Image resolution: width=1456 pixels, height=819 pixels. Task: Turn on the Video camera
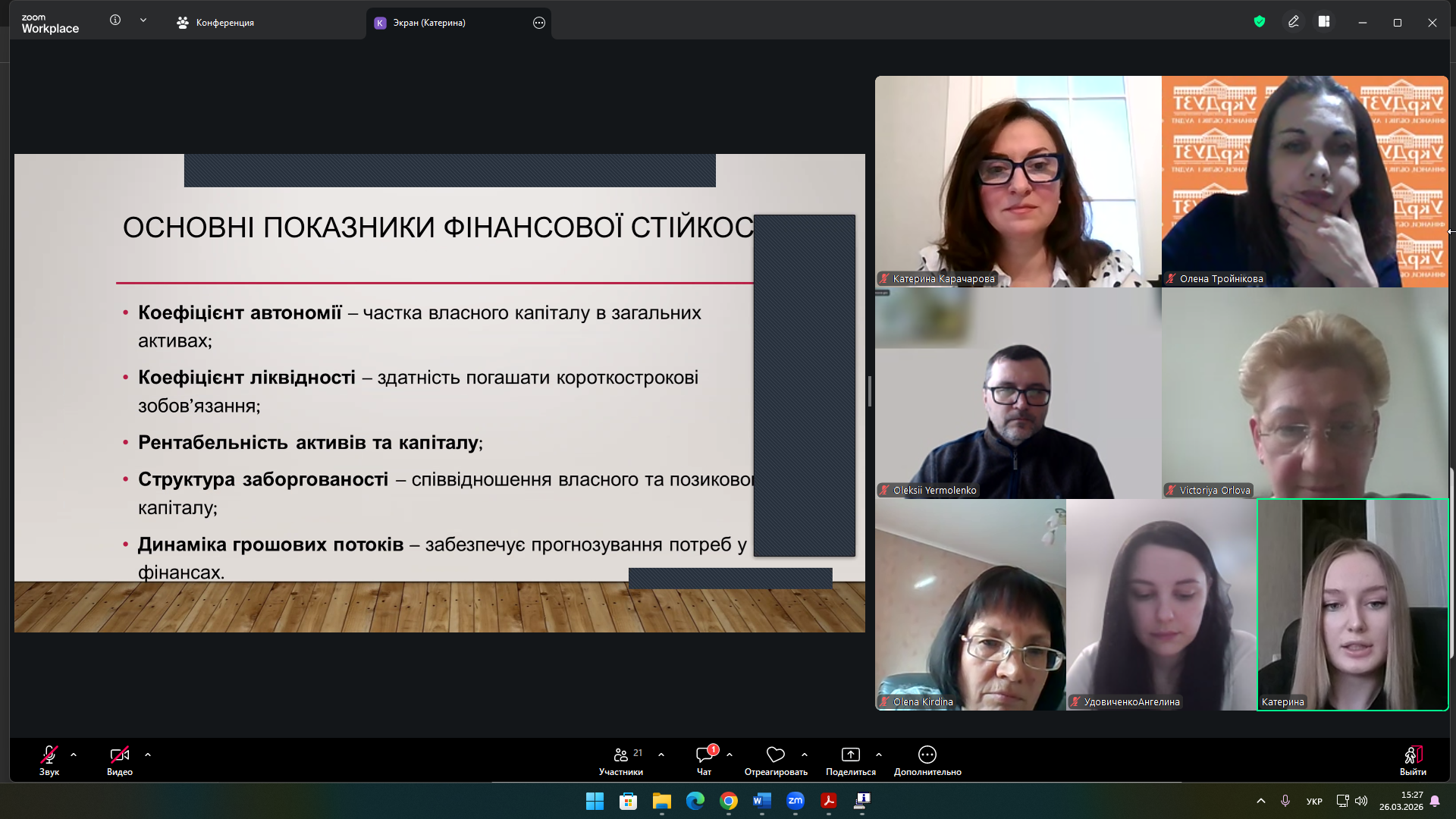tap(120, 755)
